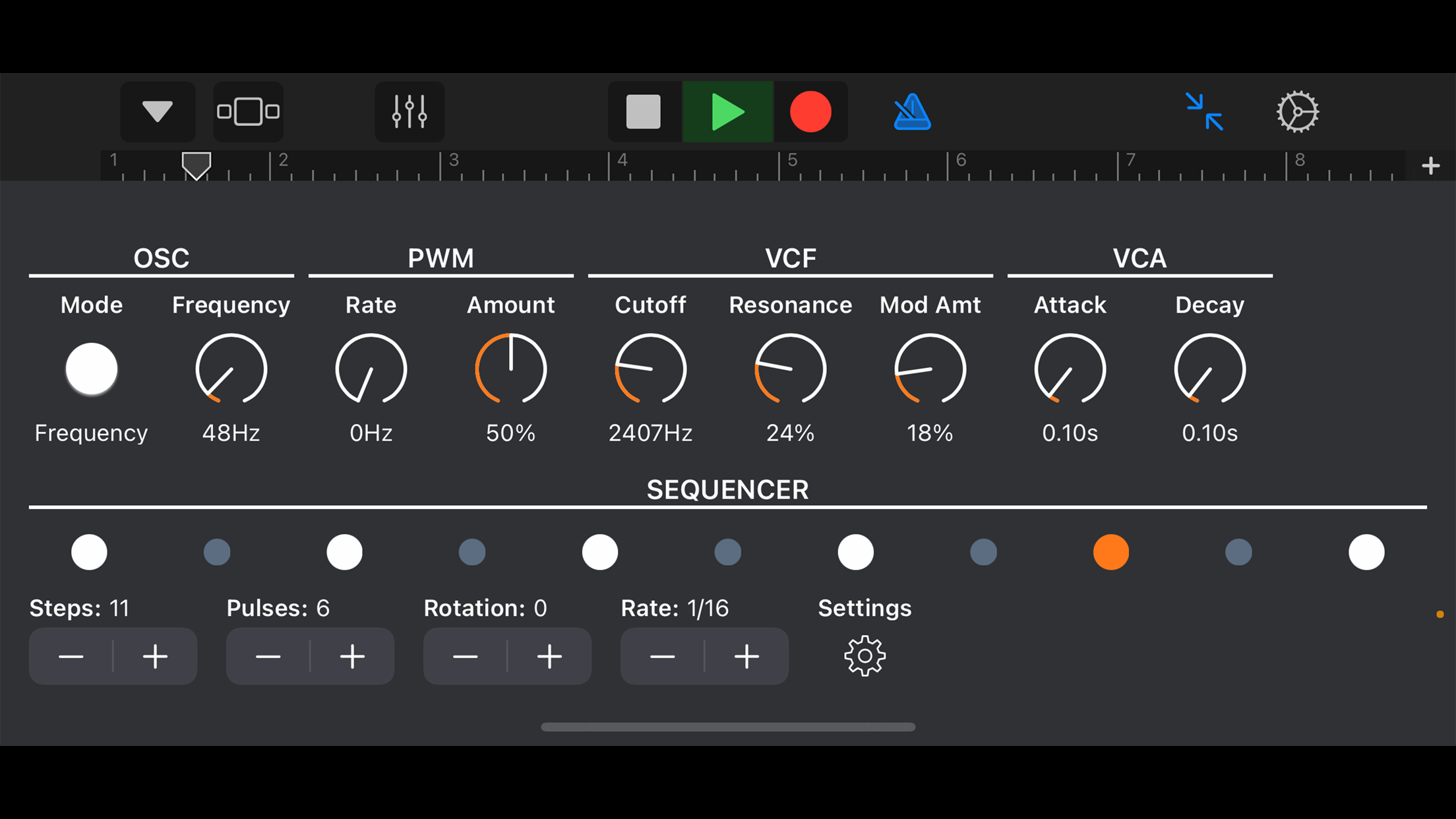
Task: Open the navigation dropdown triangle
Action: pos(158,111)
